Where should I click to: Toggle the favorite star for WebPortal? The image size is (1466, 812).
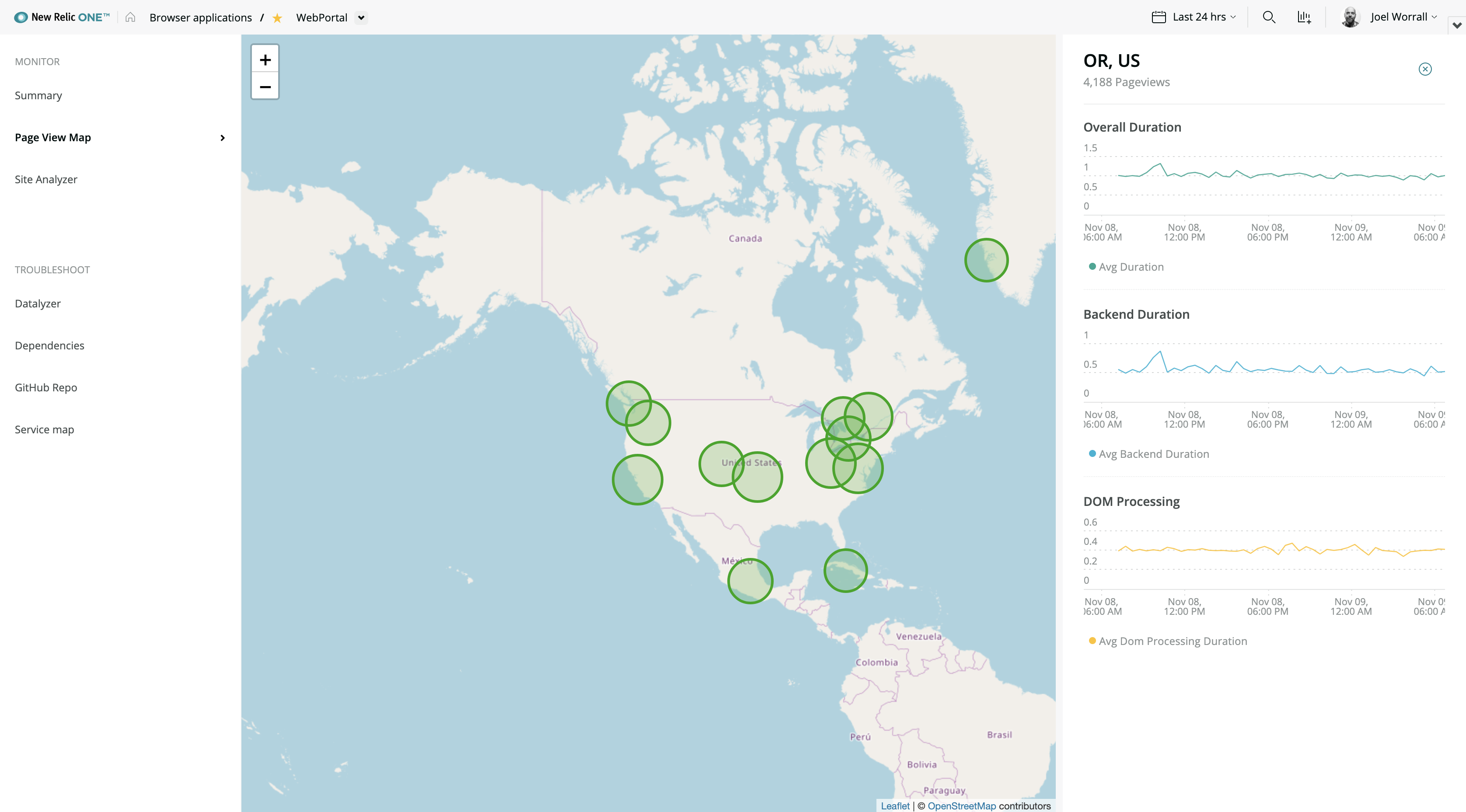pos(277,17)
